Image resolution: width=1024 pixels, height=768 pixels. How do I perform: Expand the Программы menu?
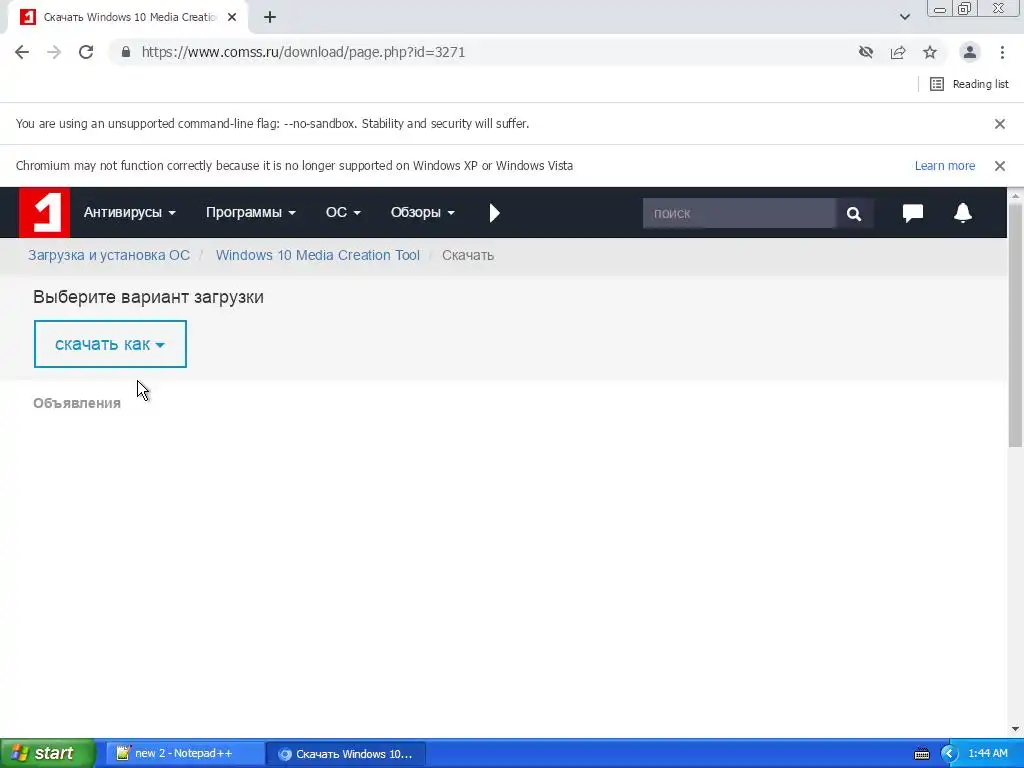(251, 212)
